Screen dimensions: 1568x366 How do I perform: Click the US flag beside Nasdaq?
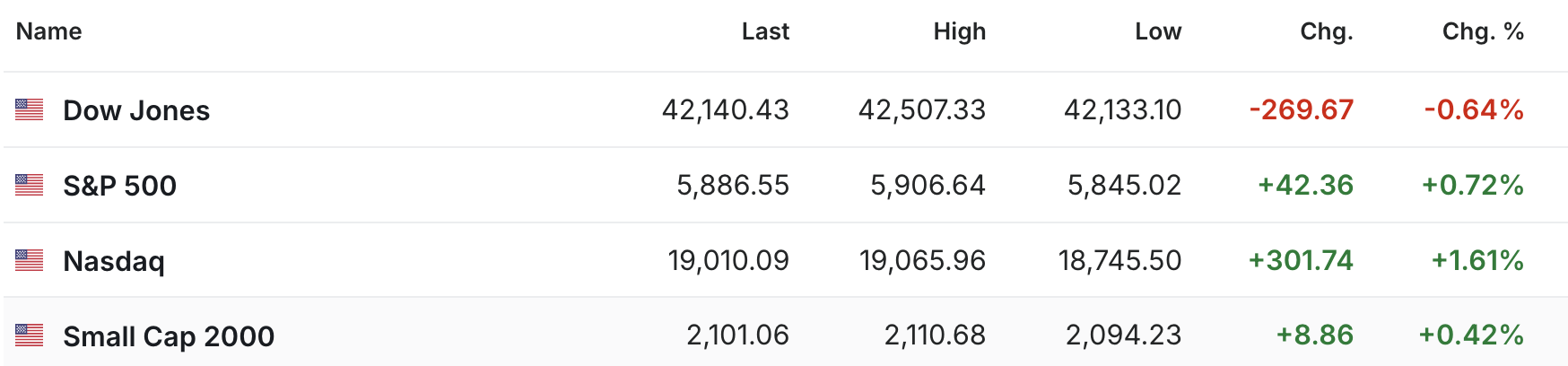point(30,260)
